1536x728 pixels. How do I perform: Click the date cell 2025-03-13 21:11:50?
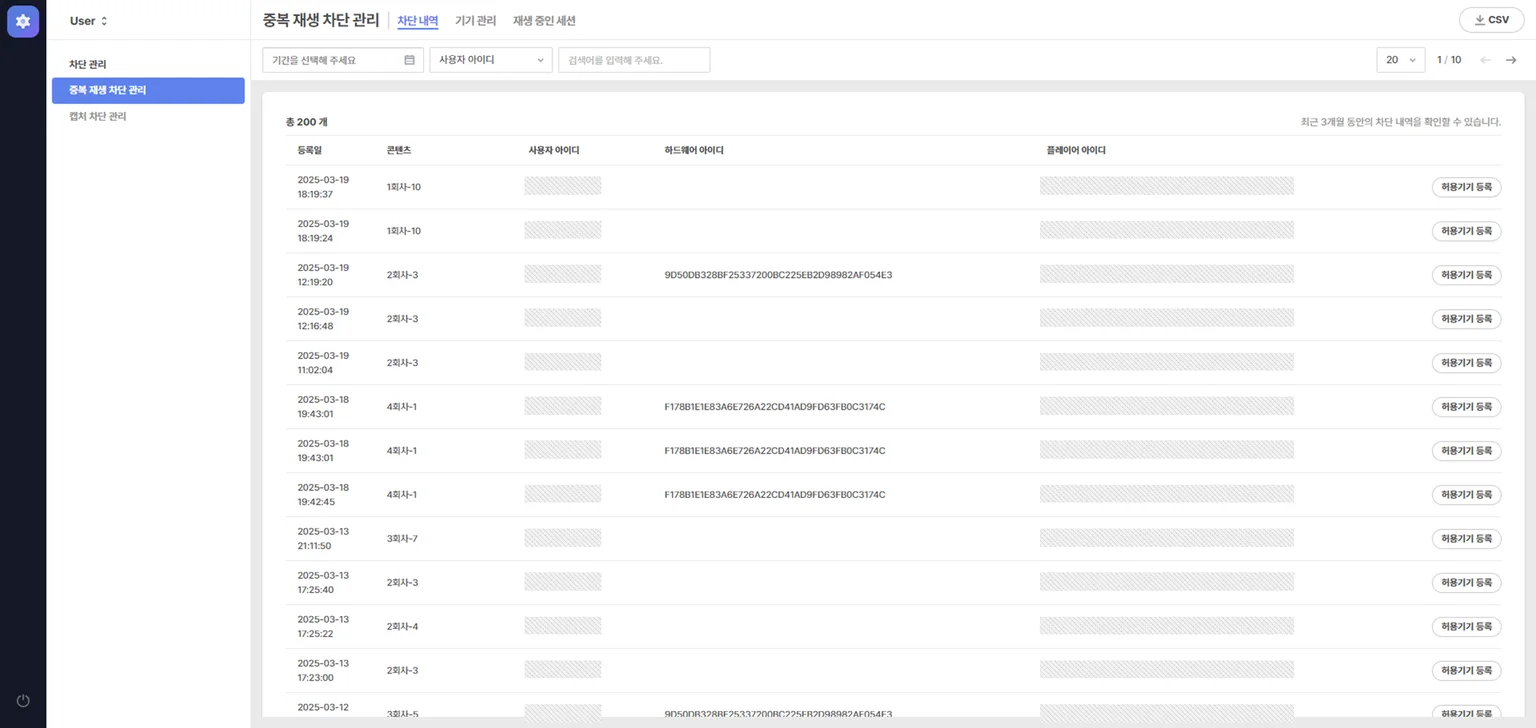[x=323, y=539]
